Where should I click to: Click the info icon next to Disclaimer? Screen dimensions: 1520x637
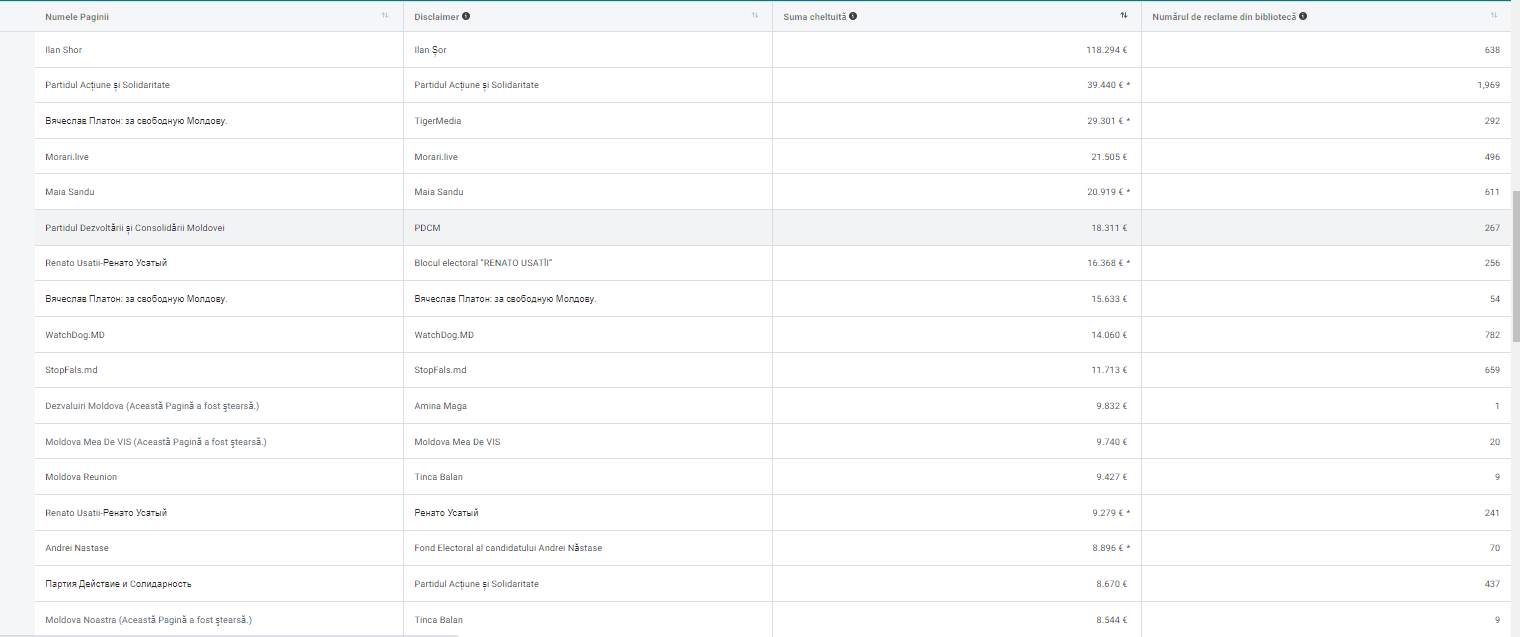[x=467, y=16]
